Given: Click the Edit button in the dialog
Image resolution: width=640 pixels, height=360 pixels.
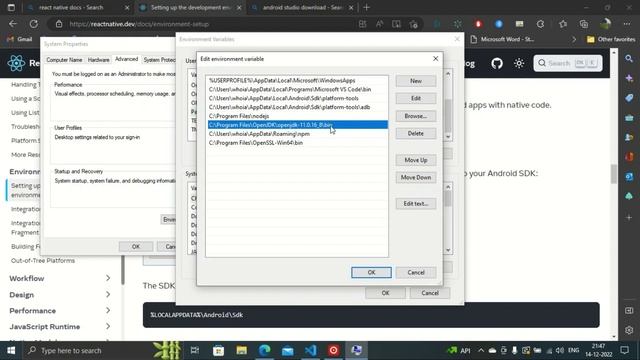Looking at the screenshot, I should [416, 98].
